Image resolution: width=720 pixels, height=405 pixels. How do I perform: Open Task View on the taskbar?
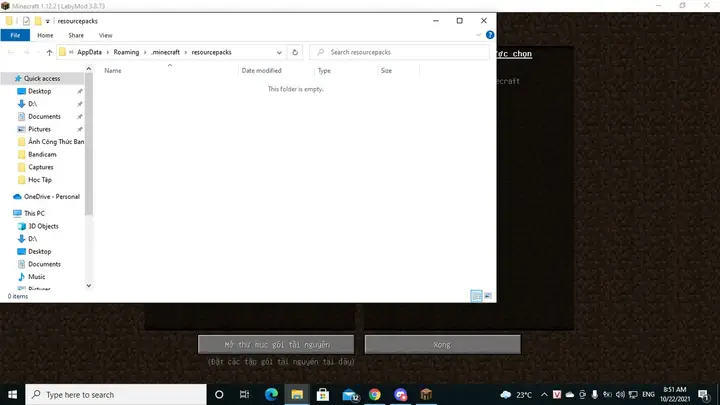tap(245, 395)
